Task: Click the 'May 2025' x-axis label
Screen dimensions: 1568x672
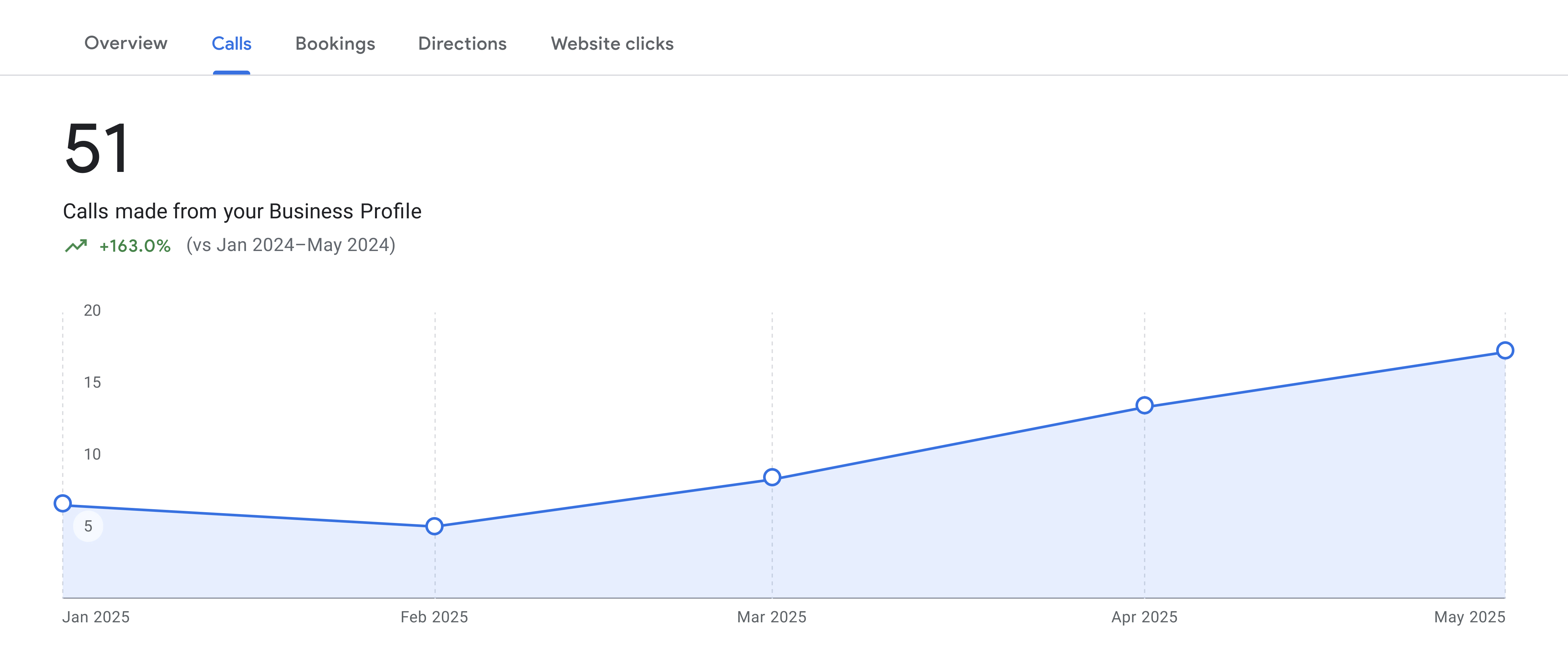Action: tap(1469, 617)
